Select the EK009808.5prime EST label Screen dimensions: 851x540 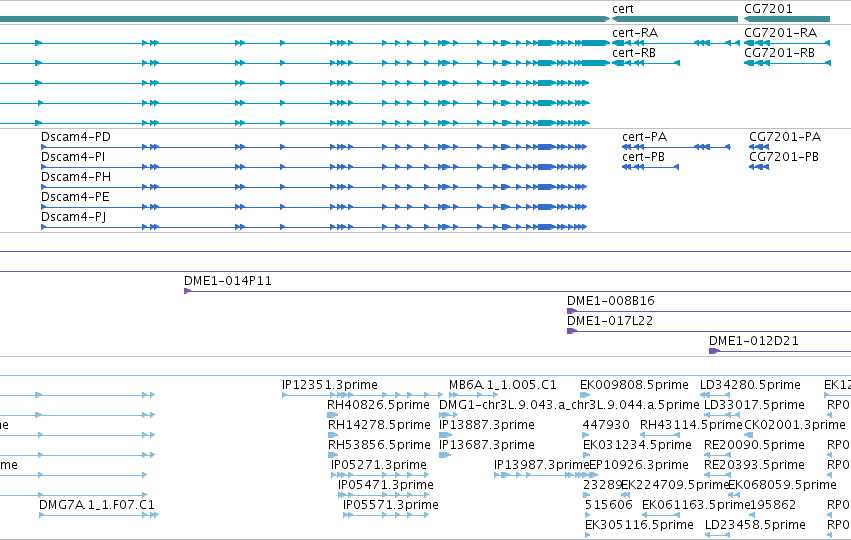[634, 385]
